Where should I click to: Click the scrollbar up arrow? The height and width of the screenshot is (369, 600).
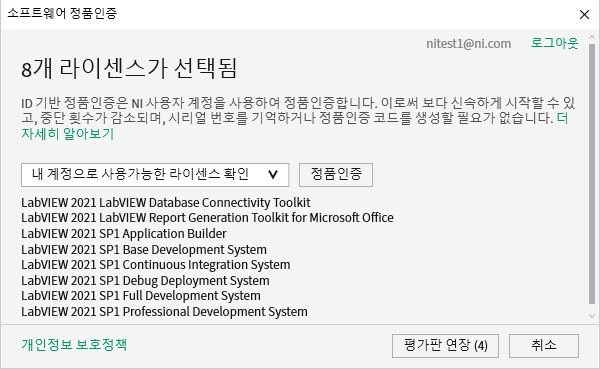(592, 38)
